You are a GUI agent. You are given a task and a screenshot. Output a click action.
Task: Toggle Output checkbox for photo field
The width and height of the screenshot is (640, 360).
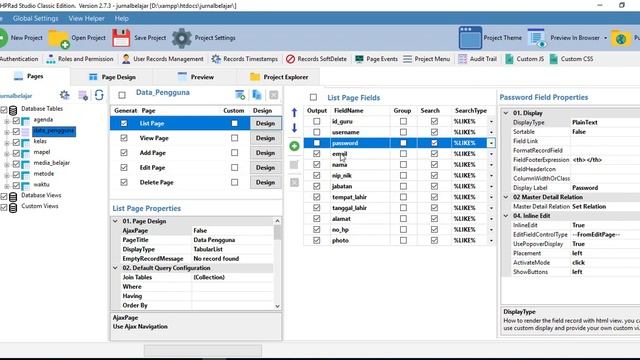pyautogui.click(x=317, y=240)
